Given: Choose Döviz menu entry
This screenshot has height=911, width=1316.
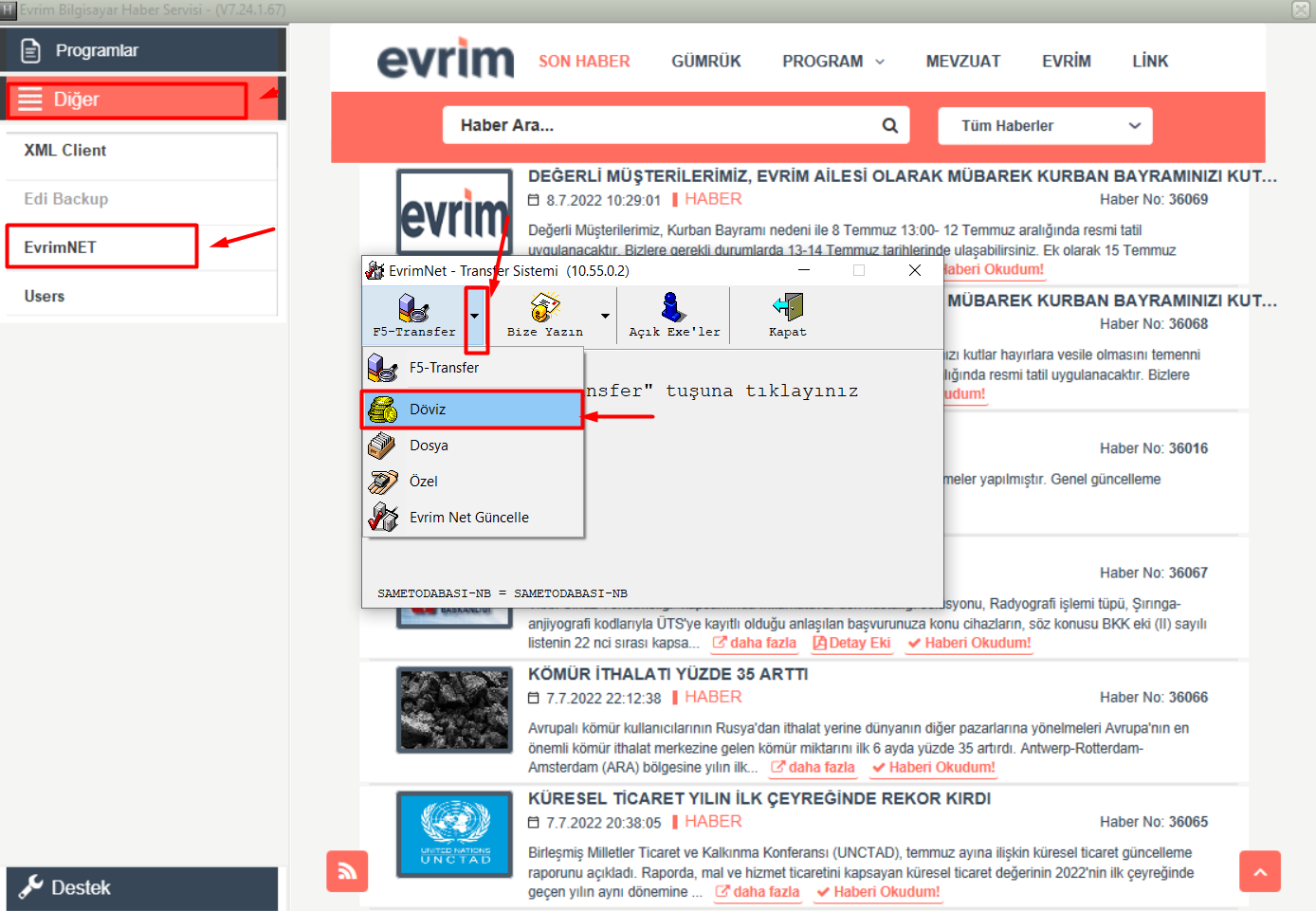Looking at the screenshot, I should (472, 410).
